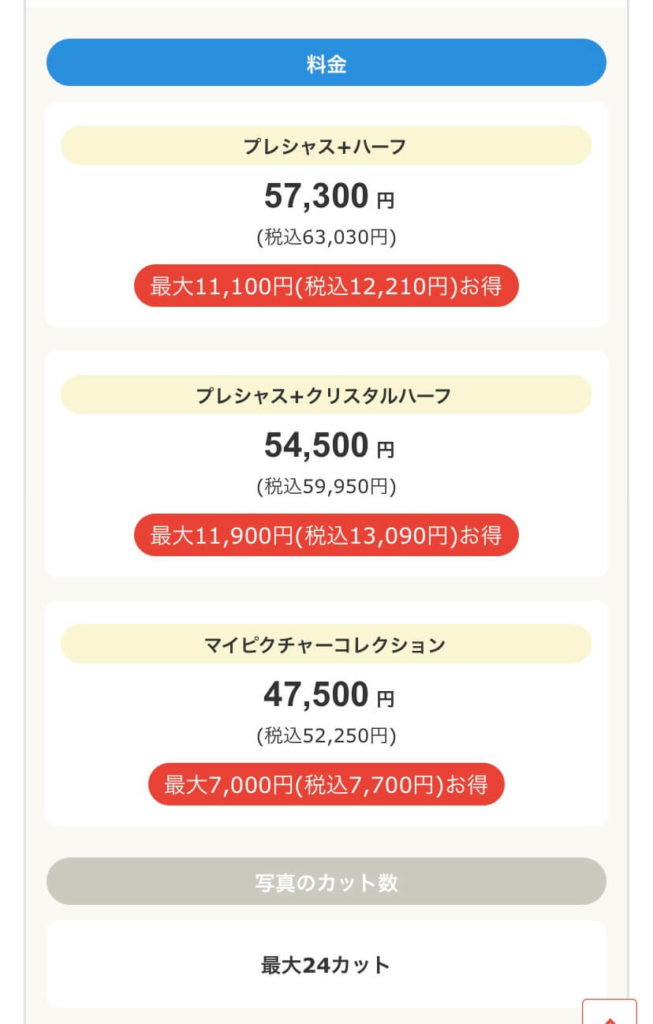Select the 57,300円 price text
Screen dimensions: 653x1024
(x=328, y=196)
